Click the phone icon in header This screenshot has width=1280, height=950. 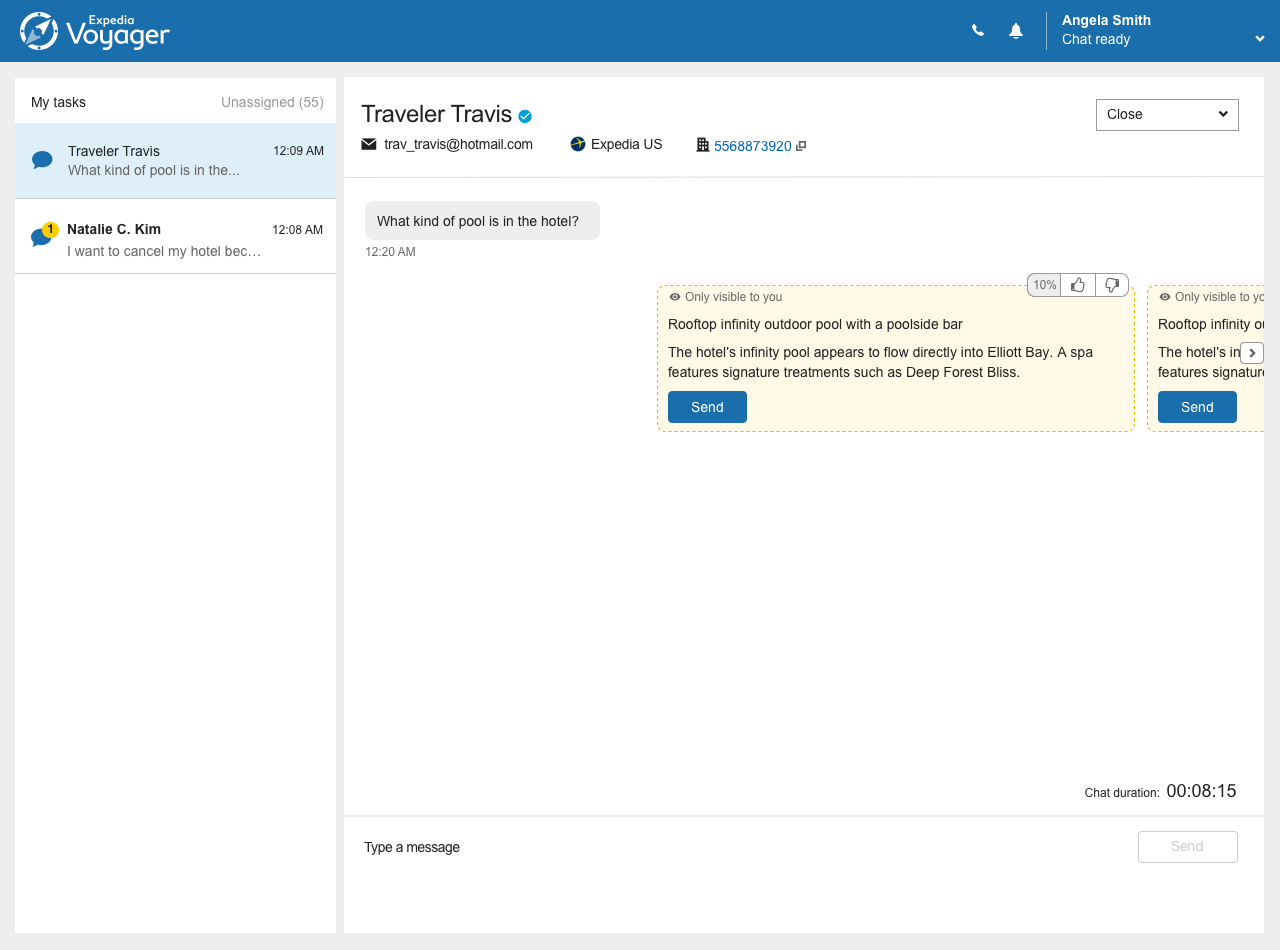tap(978, 31)
